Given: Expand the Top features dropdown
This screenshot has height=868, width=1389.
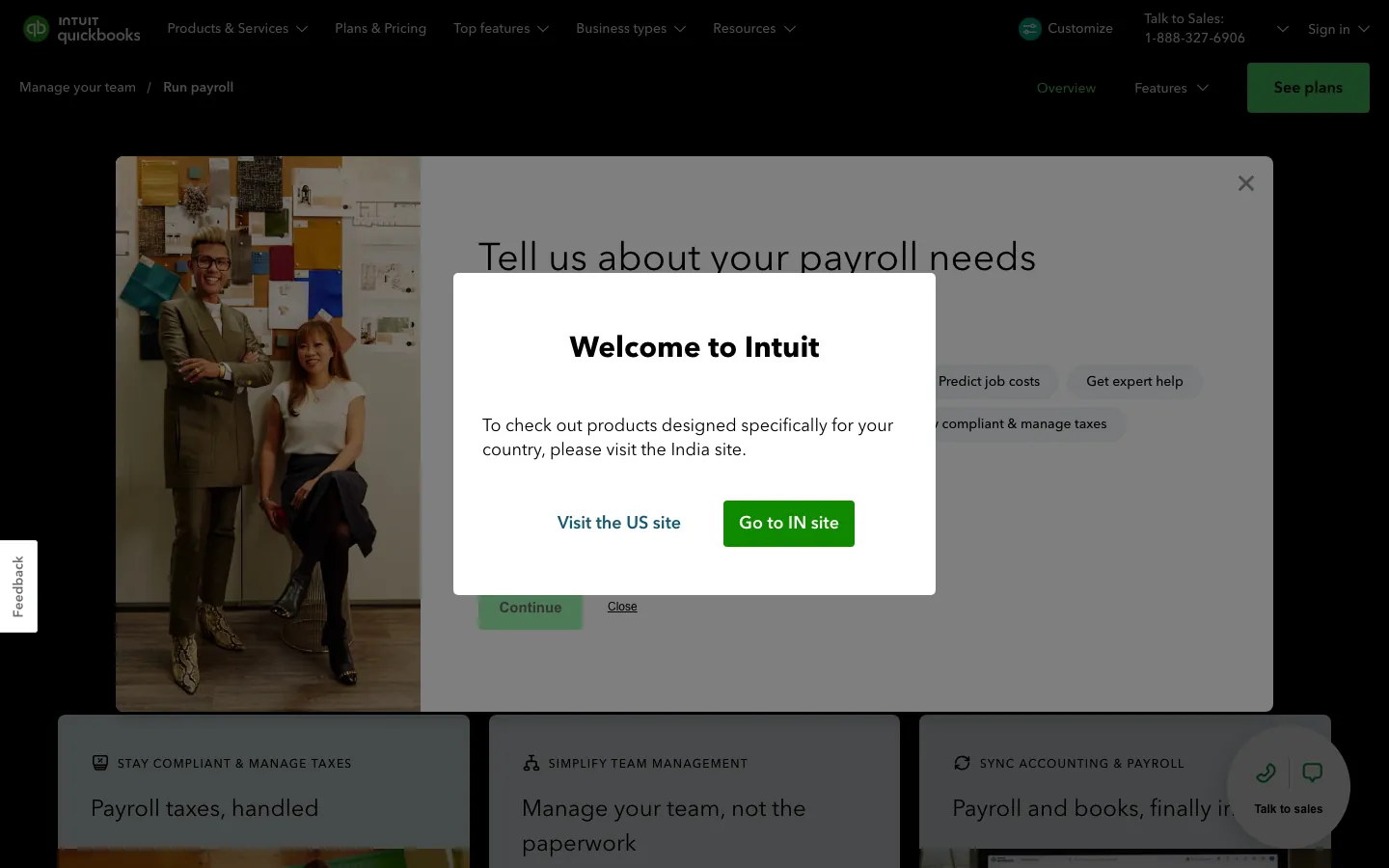Looking at the screenshot, I should tap(501, 29).
